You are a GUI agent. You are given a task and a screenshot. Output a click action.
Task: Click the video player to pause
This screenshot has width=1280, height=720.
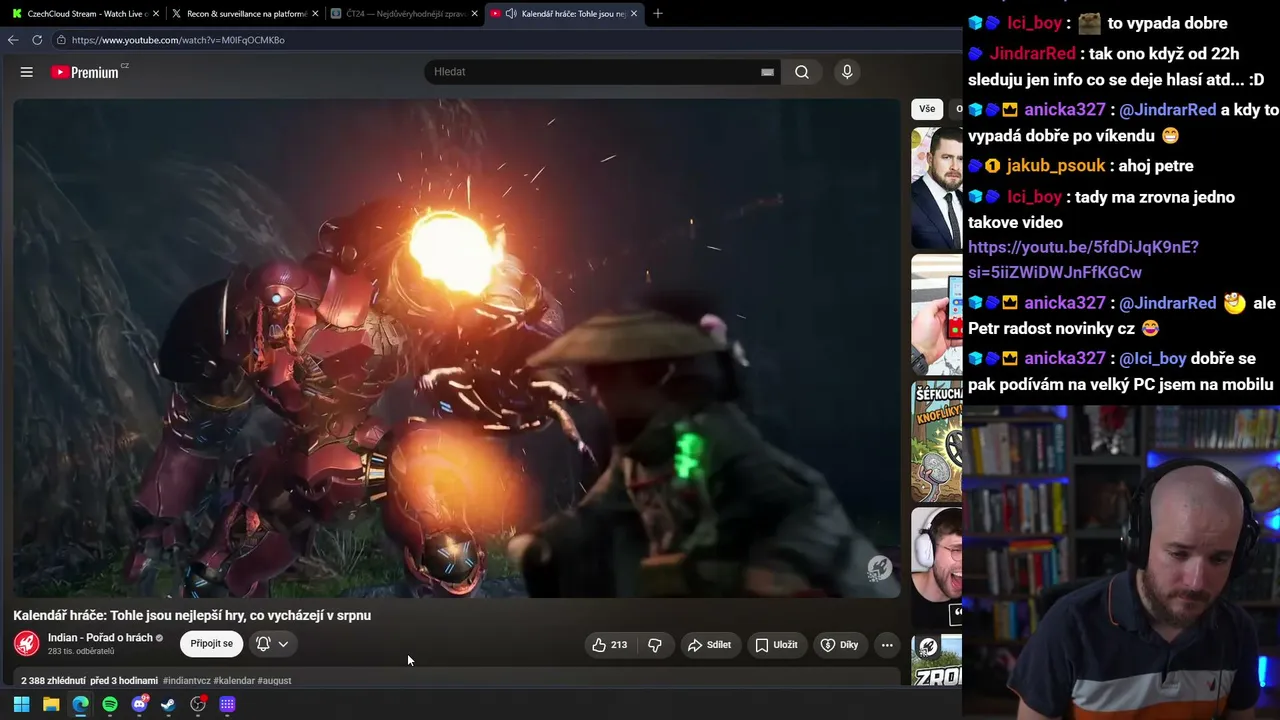(x=456, y=348)
